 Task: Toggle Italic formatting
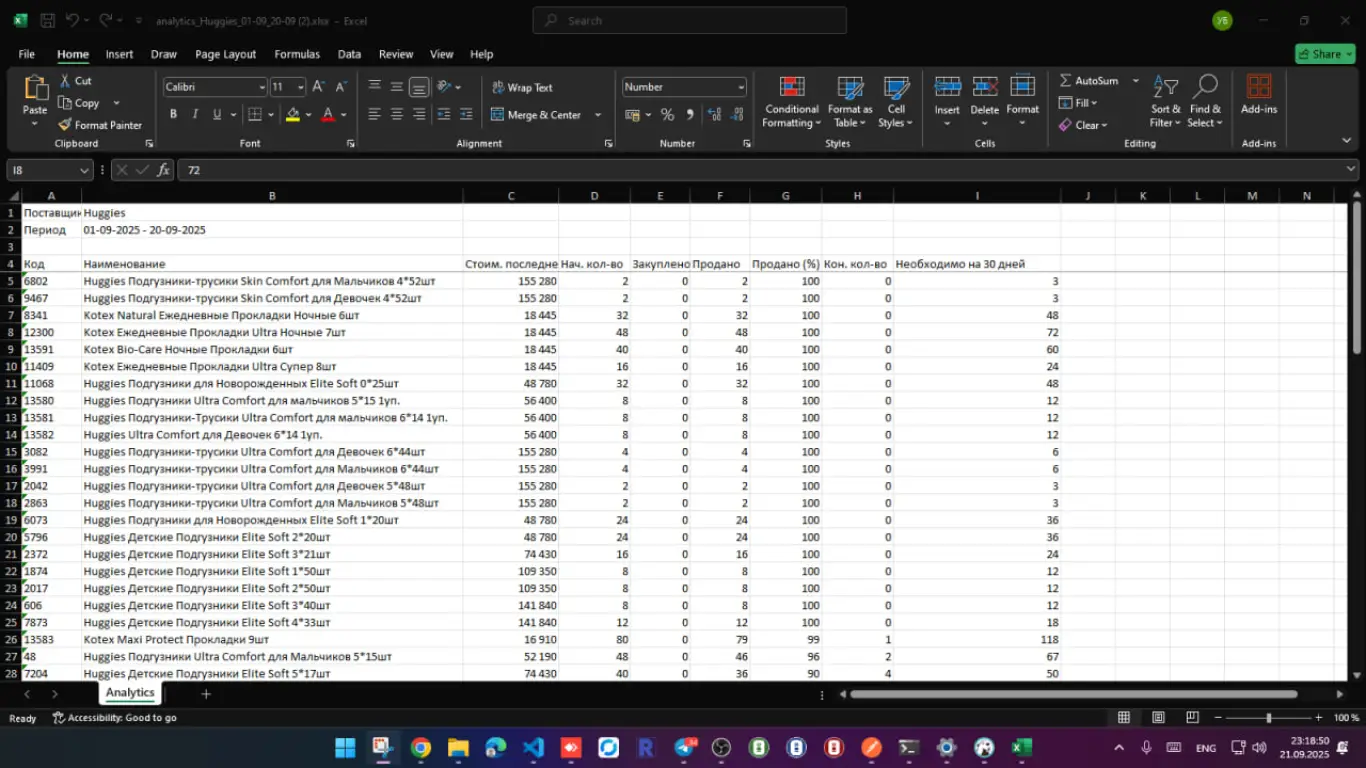click(x=195, y=115)
